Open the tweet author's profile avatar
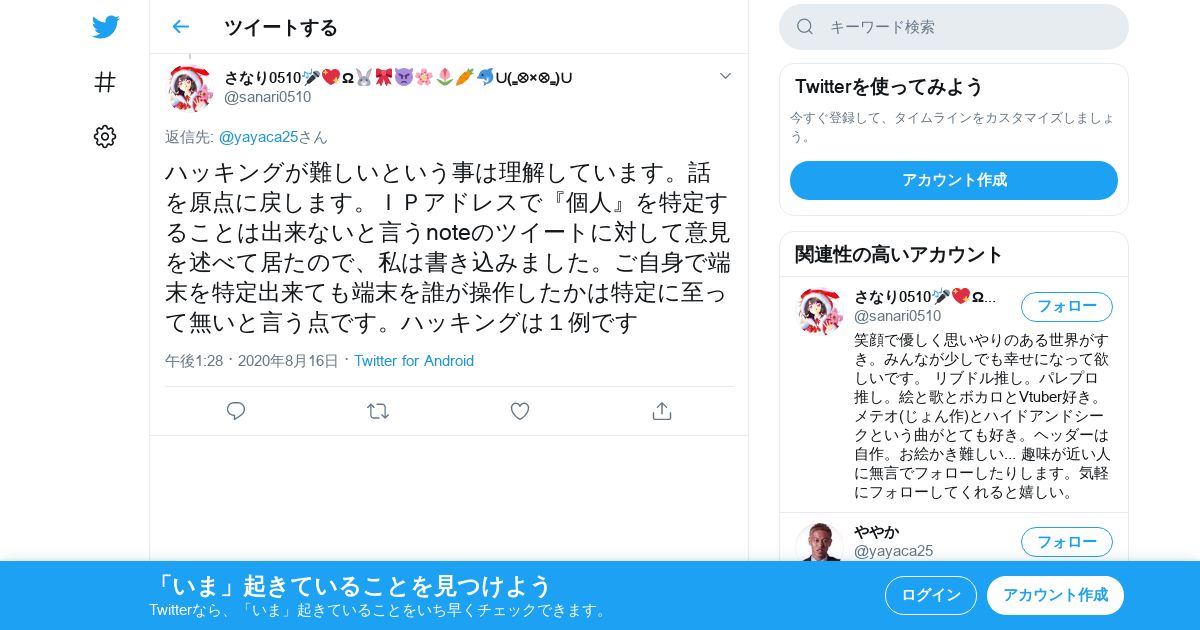Viewport: 1200px width, 630px height. [x=189, y=89]
